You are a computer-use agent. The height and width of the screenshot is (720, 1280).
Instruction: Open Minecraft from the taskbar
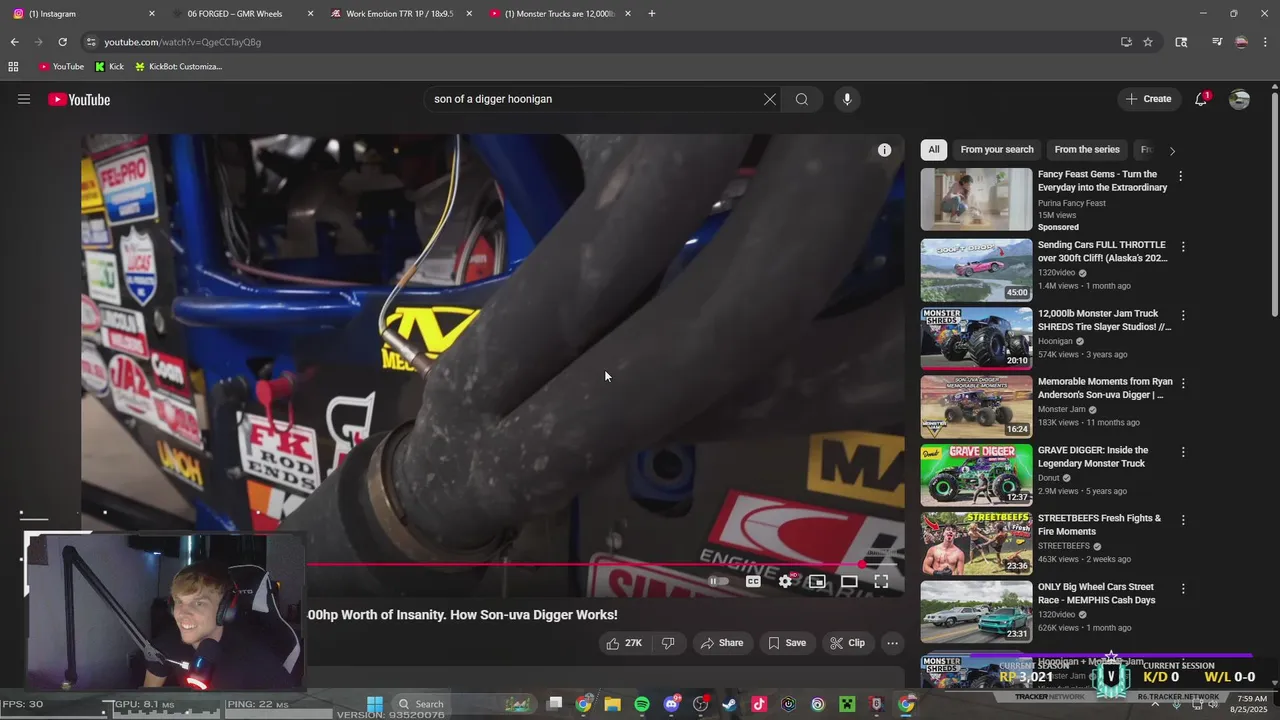[x=847, y=704]
